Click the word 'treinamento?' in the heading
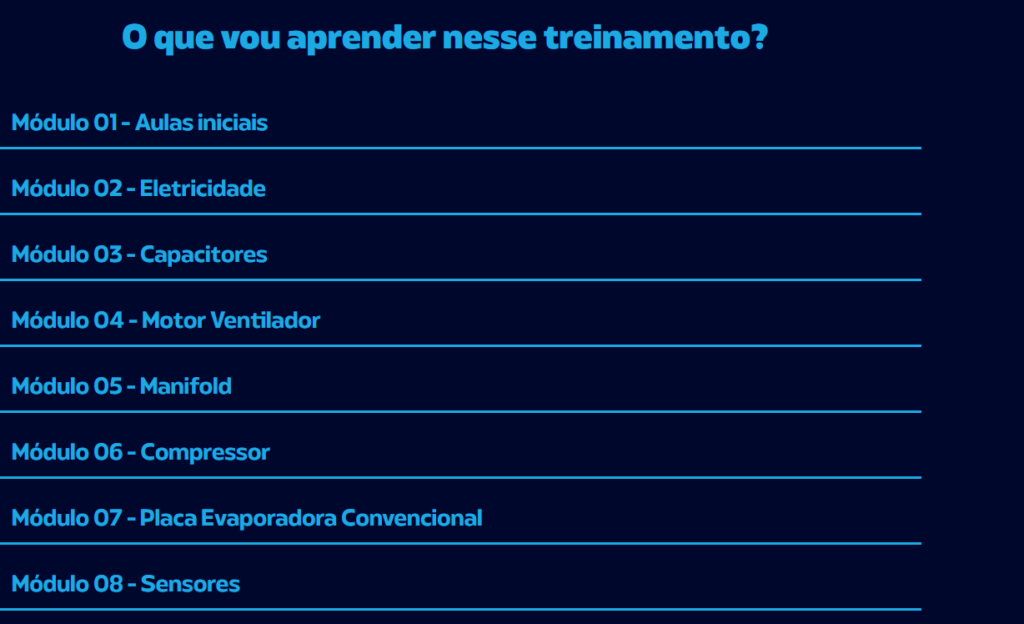The width and height of the screenshot is (1024, 624). [656, 38]
